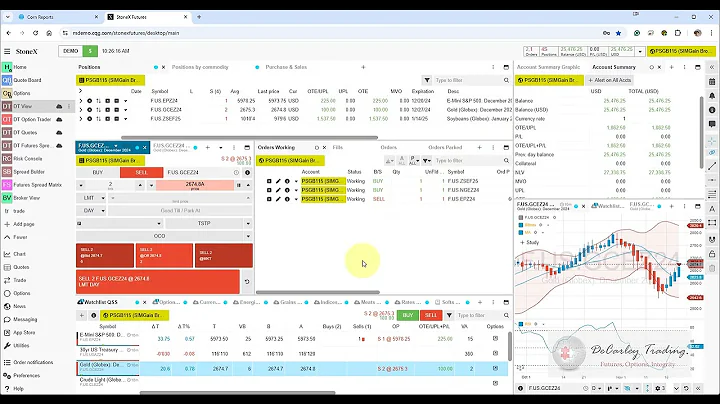Click SELL 2 at market red button

coord(224,256)
